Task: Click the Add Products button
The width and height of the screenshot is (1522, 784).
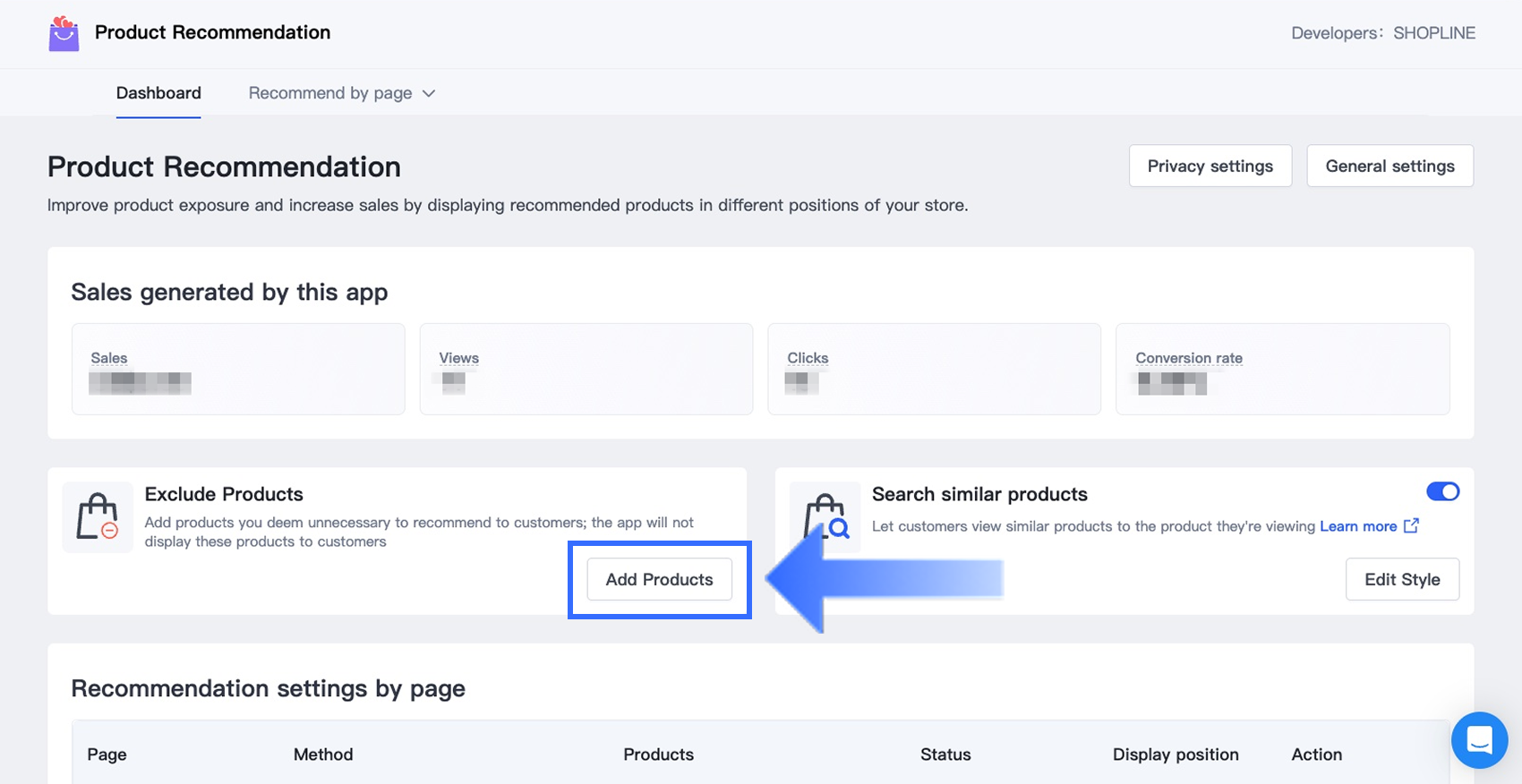Action: 659,579
